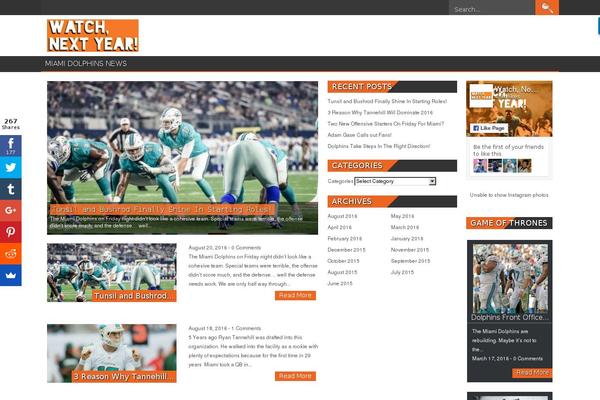Screen dimensions: 600x400
Task: Click the Watch, Next Year! logo
Action: click(x=93, y=35)
